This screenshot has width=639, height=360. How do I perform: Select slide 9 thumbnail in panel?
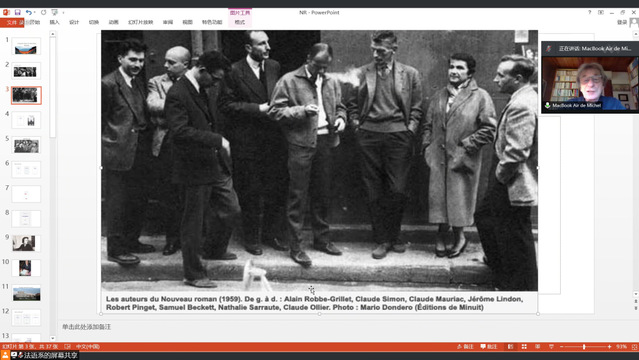[26, 243]
